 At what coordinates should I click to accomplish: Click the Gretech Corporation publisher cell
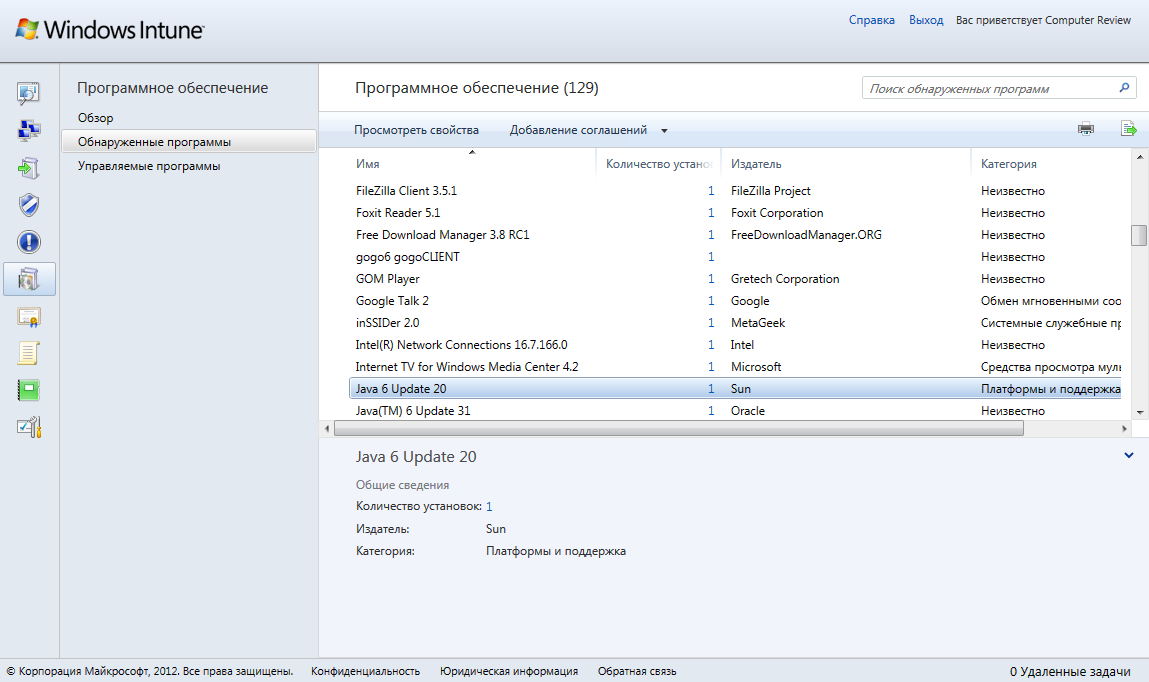tap(785, 278)
